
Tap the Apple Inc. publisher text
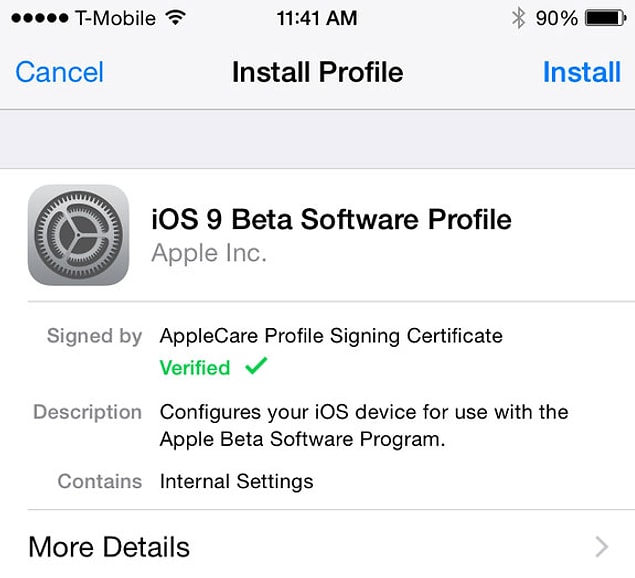point(209,253)
